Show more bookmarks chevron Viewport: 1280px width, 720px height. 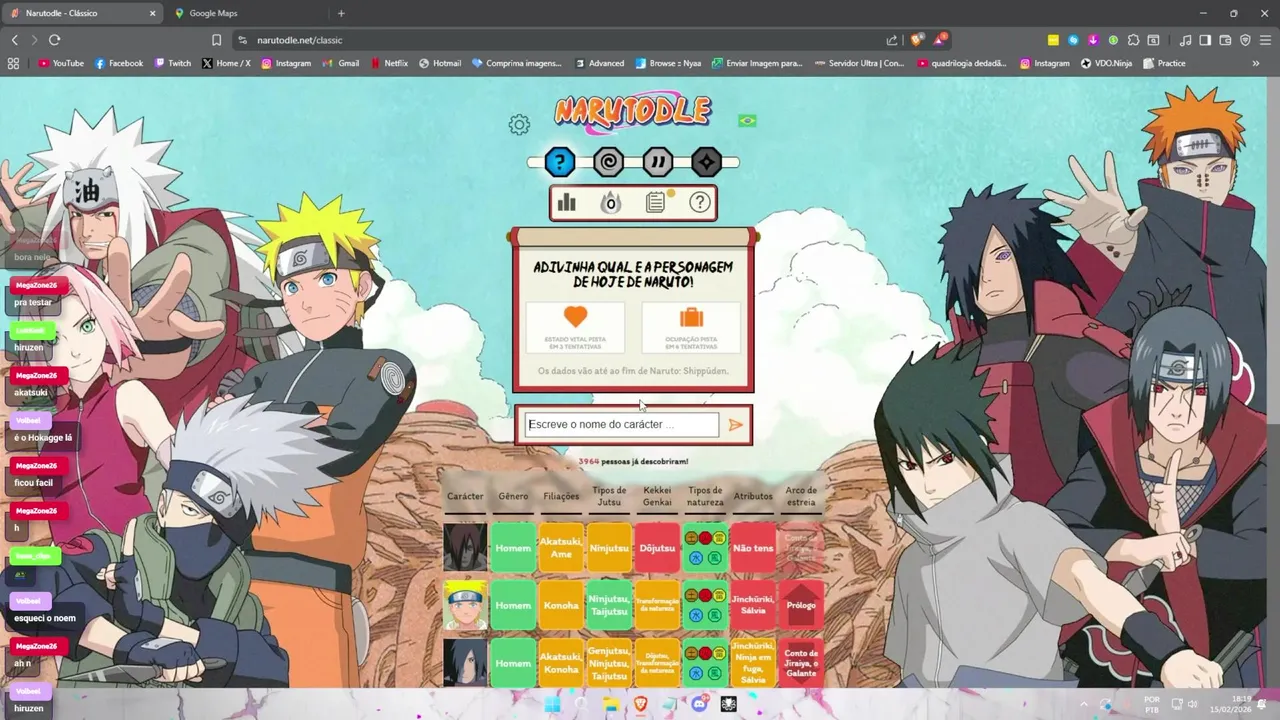tap(1256, 63)
